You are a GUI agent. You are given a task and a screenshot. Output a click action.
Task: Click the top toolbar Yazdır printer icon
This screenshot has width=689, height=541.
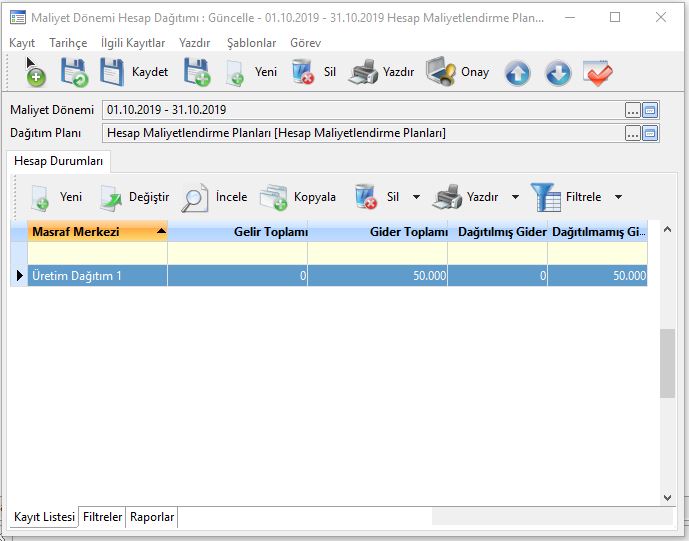(x=364, y=73)
